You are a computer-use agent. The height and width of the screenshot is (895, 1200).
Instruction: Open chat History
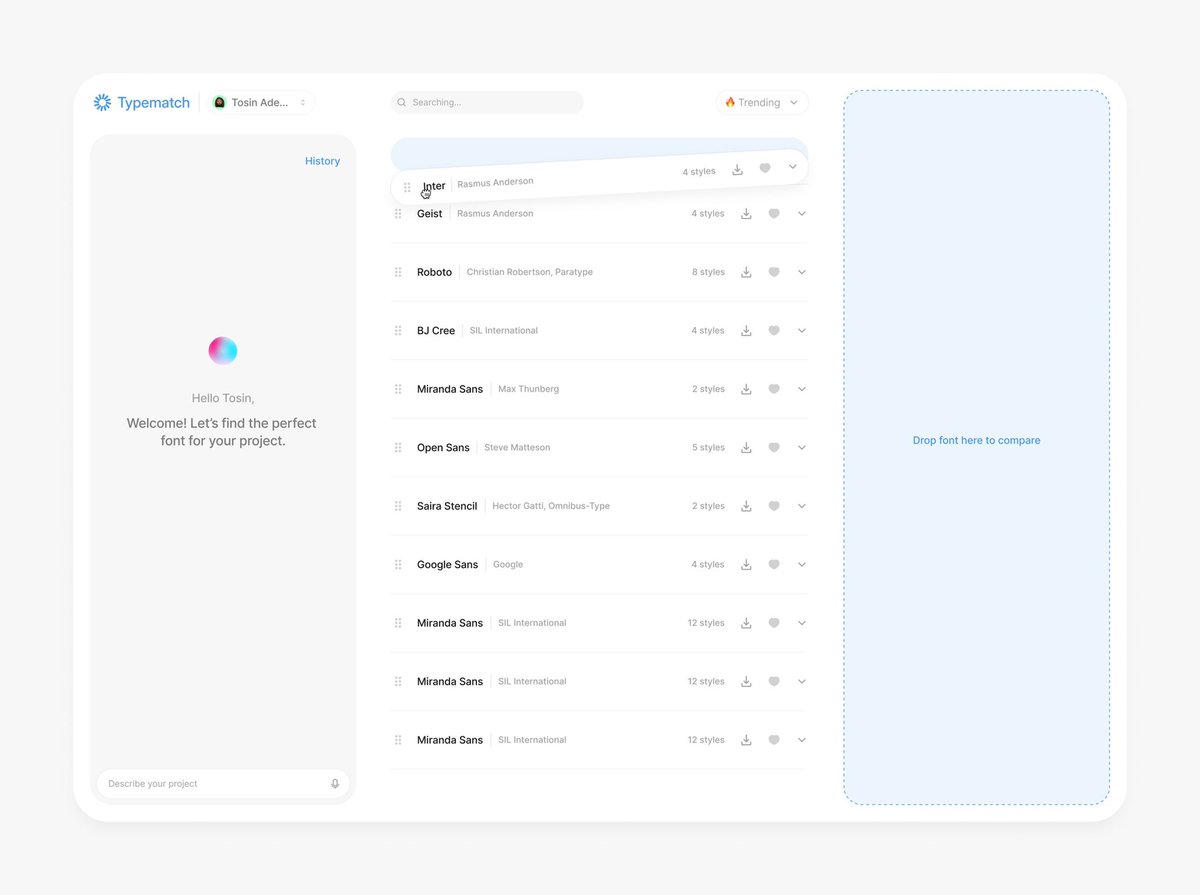click(x=322, y=161)
